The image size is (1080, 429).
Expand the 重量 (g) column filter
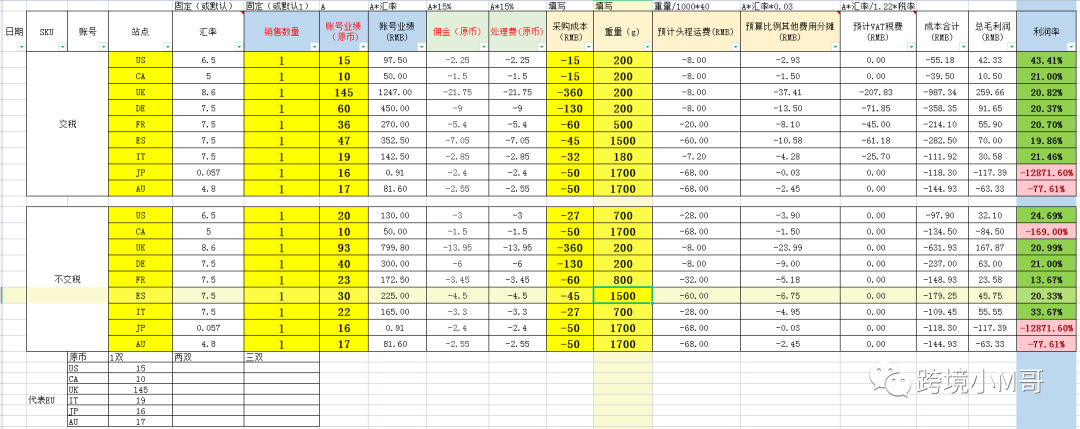point(645,45)
